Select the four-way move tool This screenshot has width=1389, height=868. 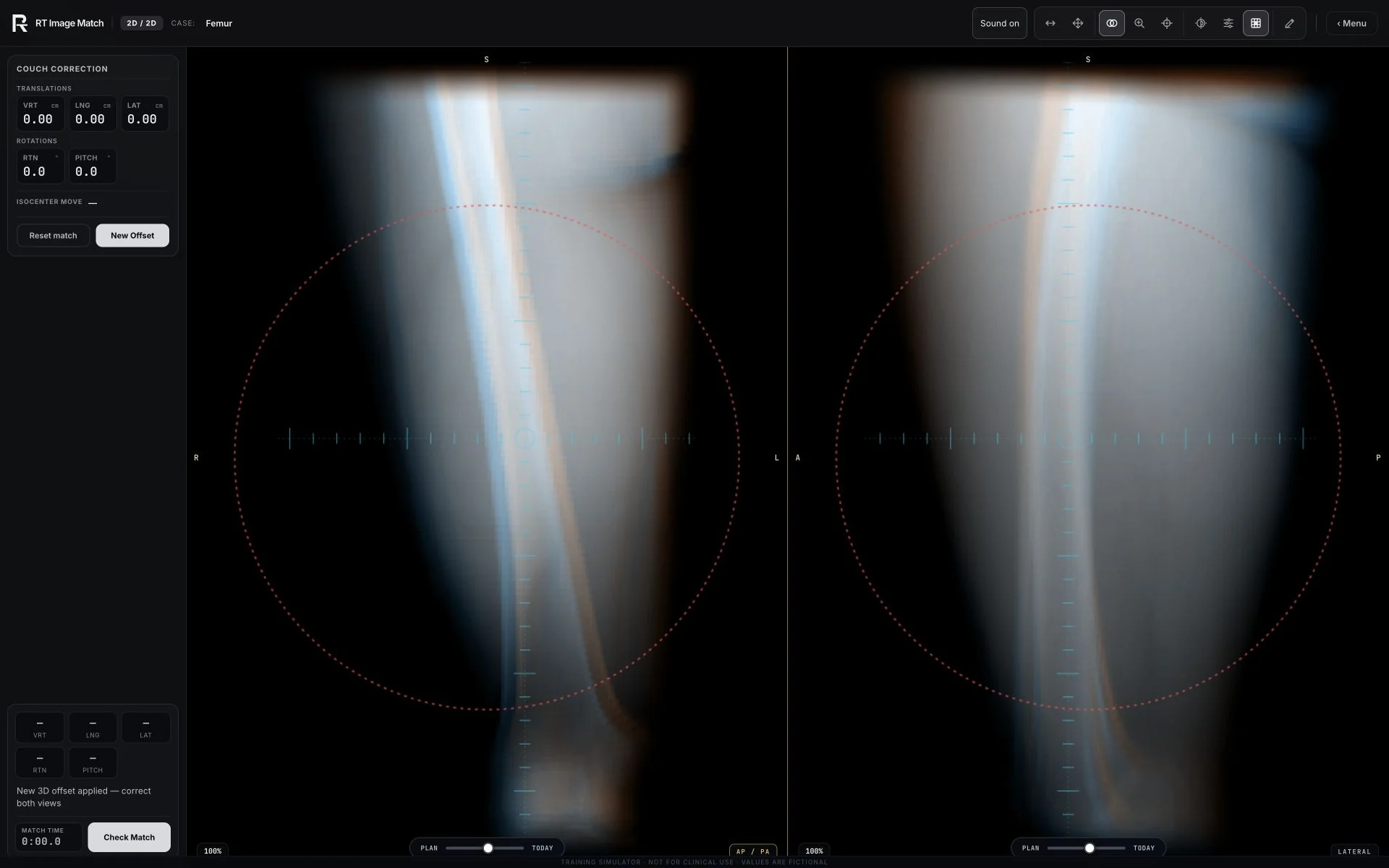pos(1078,23)
